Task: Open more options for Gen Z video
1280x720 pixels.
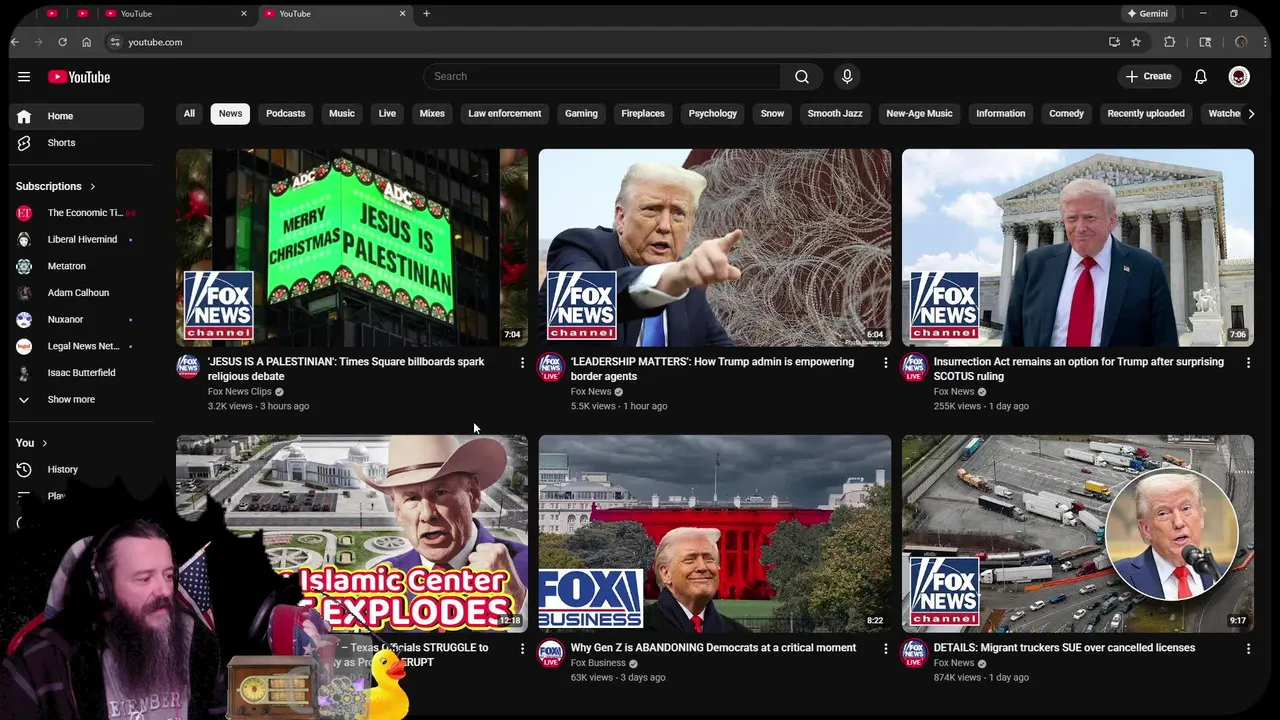Action: click(885, 649)
